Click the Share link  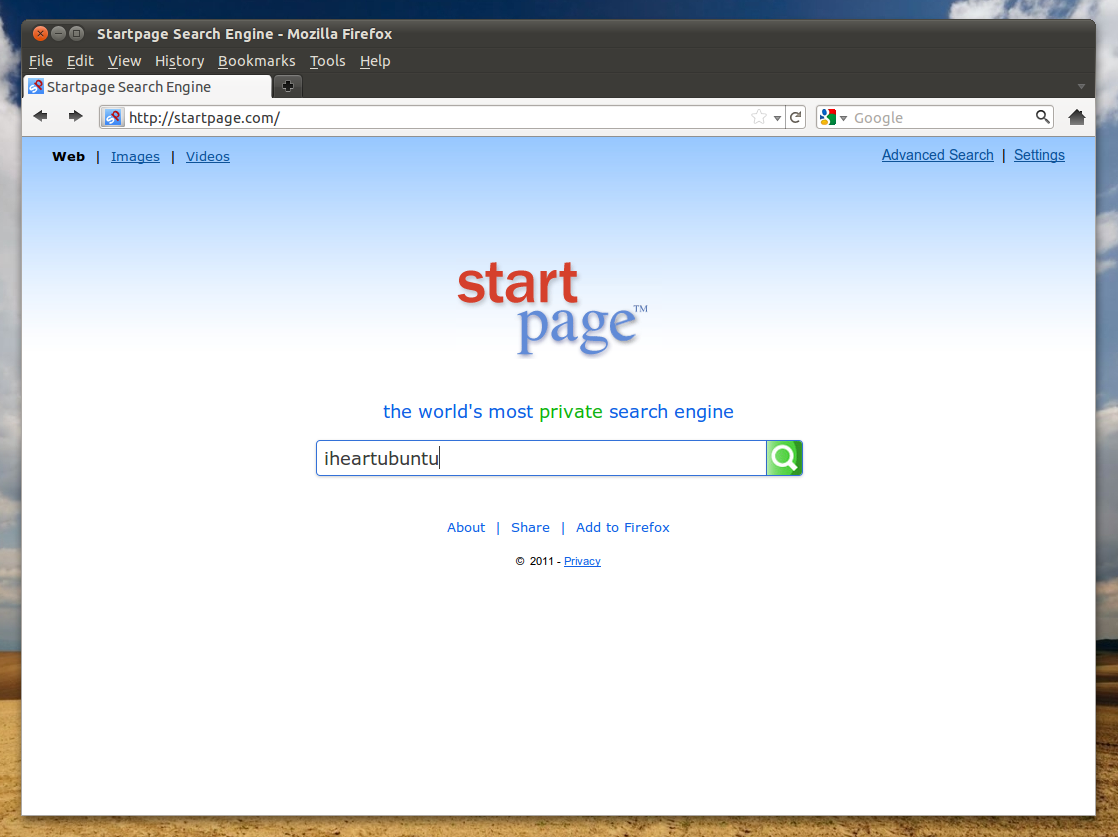[530, 528]
